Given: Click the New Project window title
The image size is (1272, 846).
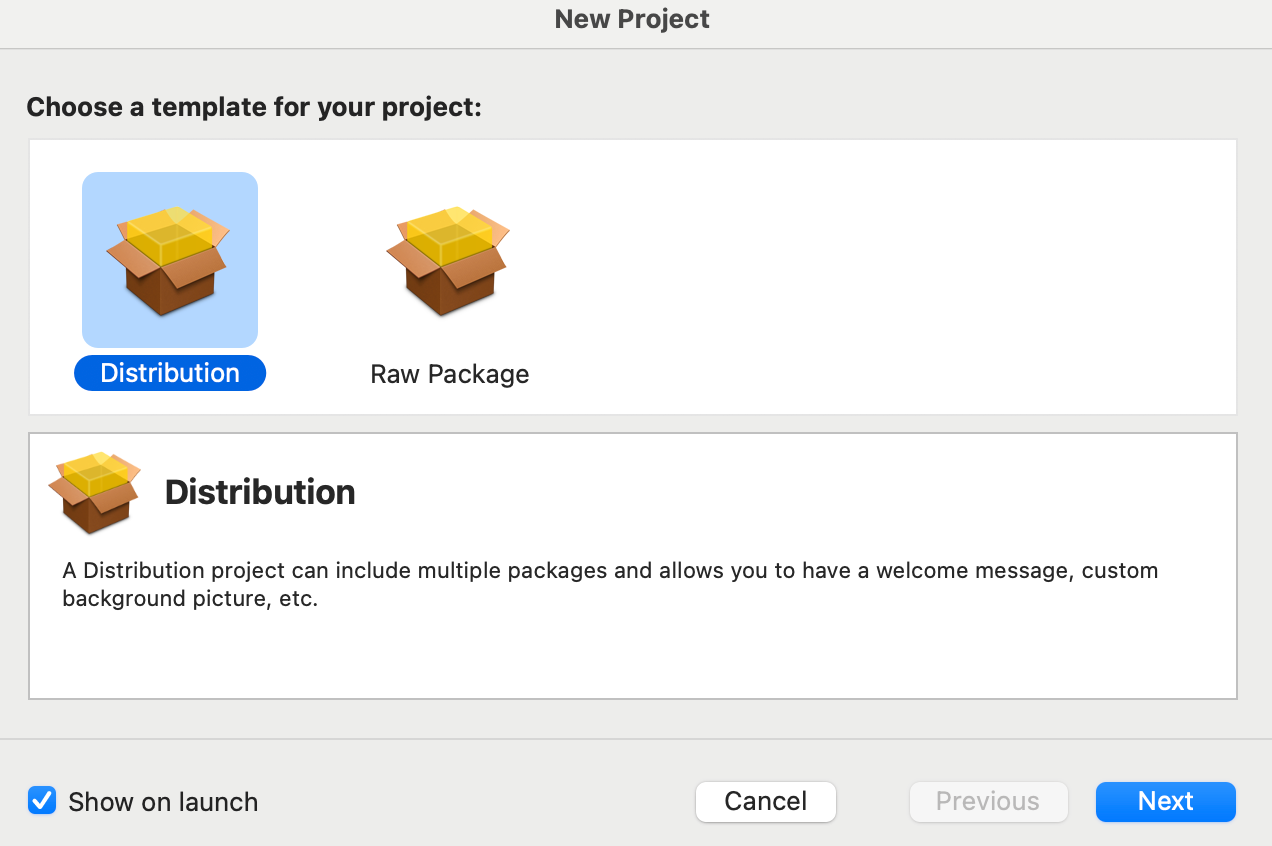Looking at the screenshot, I should [x=632, y=19].
